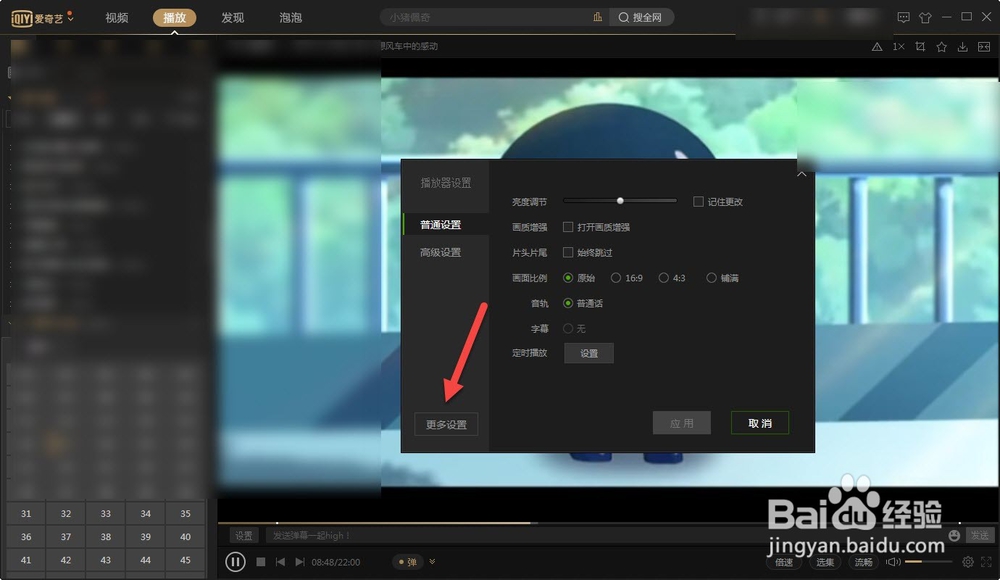
Task: Switch to mini-window mode icon
Action: click(984, 47)
